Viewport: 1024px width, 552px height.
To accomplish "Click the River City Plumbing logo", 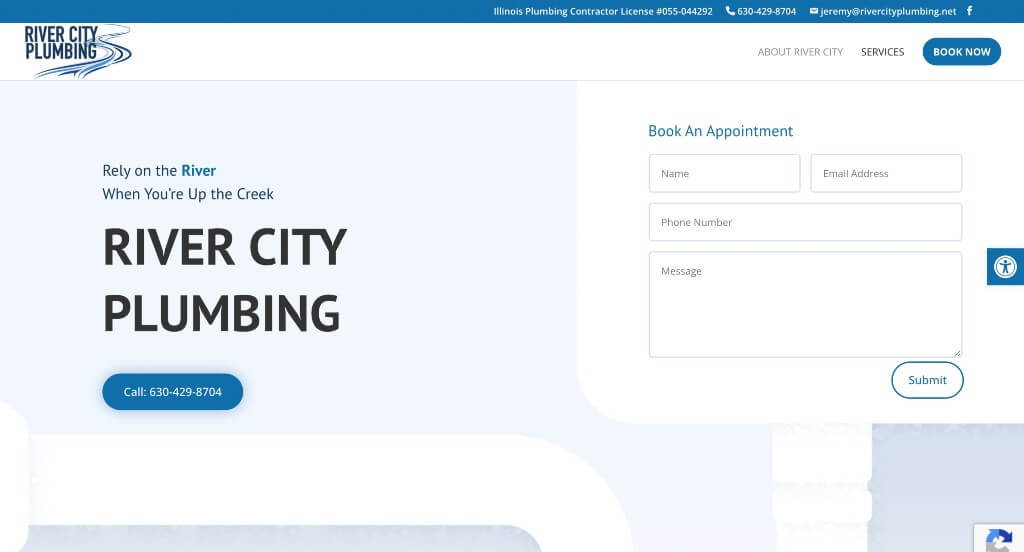I will (78, 52).
